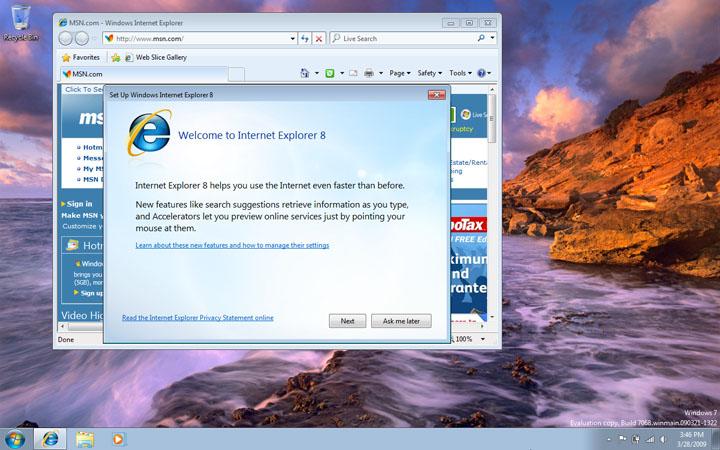Click the 'Welcome to Internet Explorer 8' heading

pos(252,135)
